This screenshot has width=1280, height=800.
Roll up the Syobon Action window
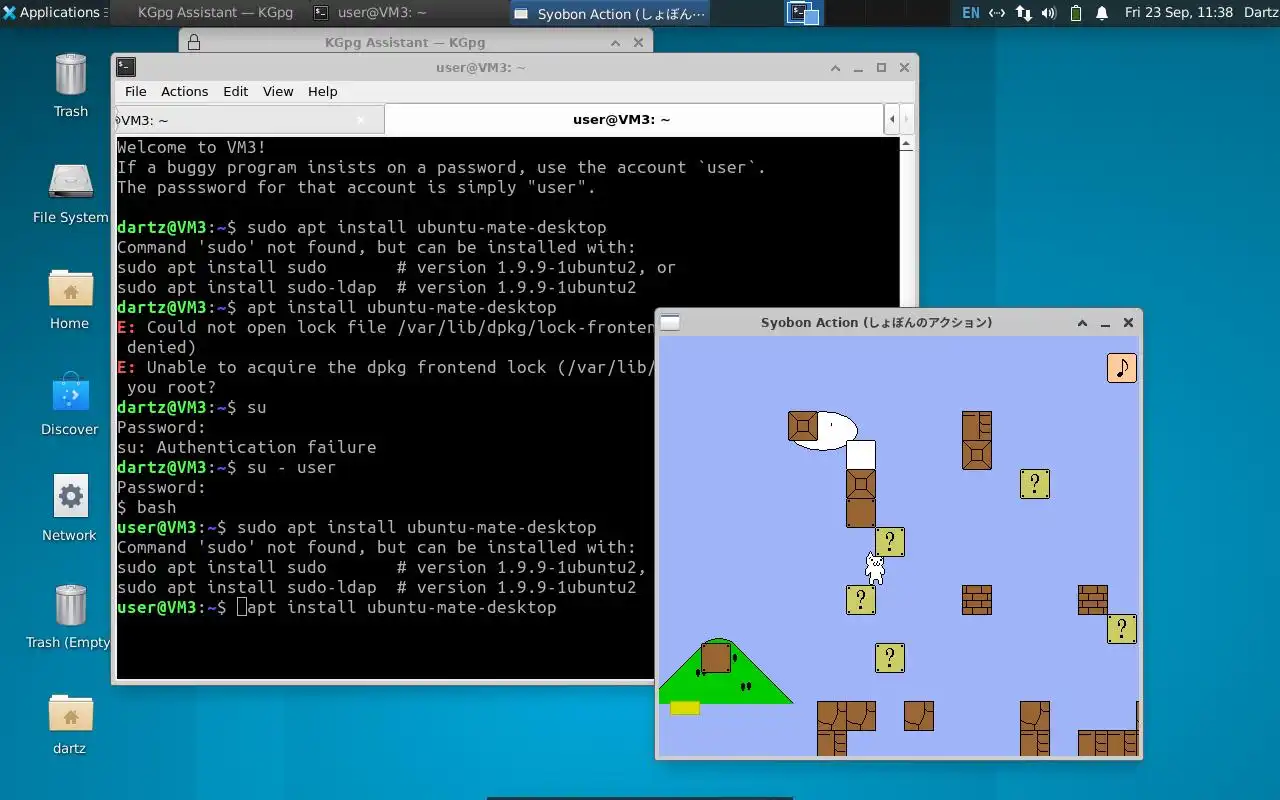pos(1082,322)
